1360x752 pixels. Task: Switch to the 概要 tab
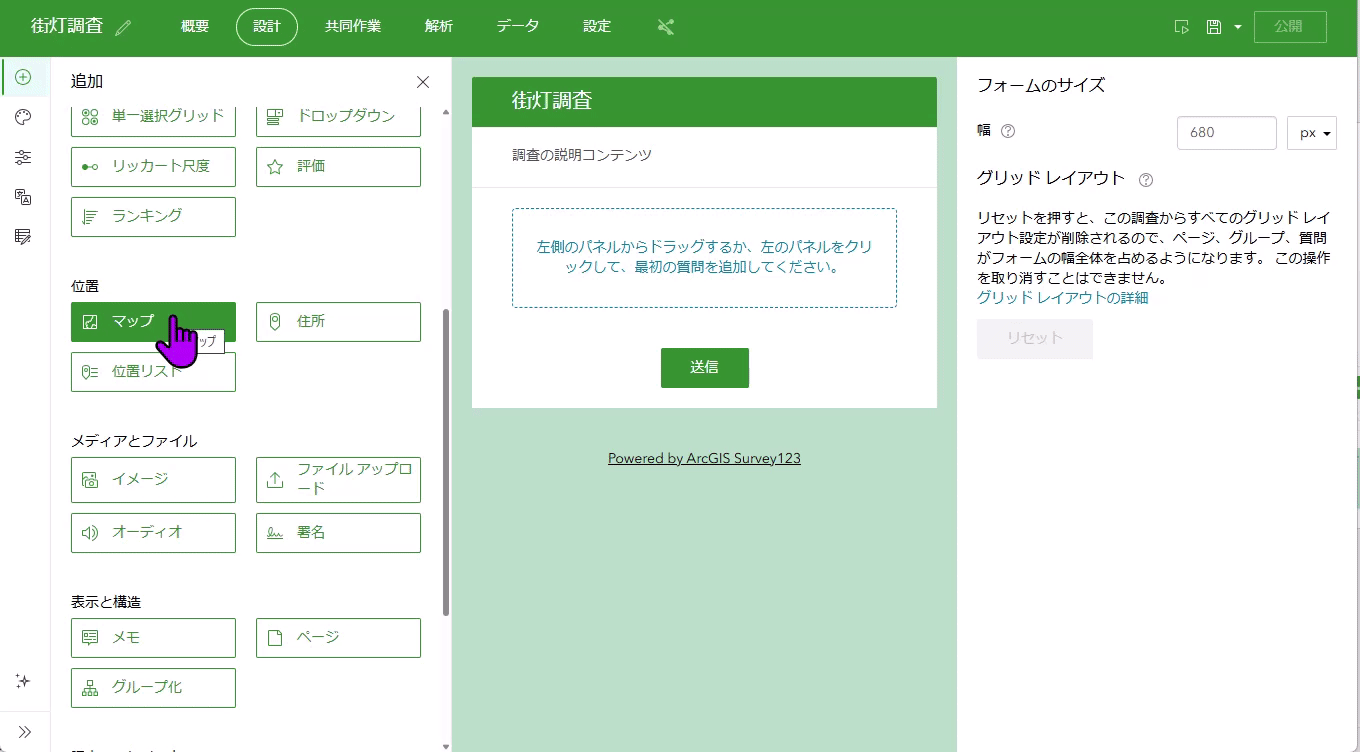point(195,27)
